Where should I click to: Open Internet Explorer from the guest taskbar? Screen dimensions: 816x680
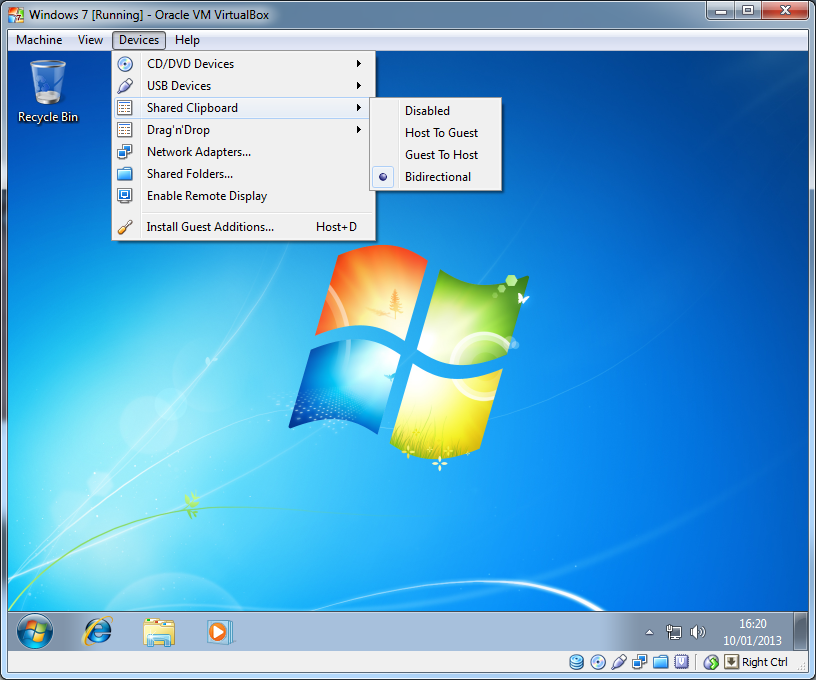click(x=98, y=631)
